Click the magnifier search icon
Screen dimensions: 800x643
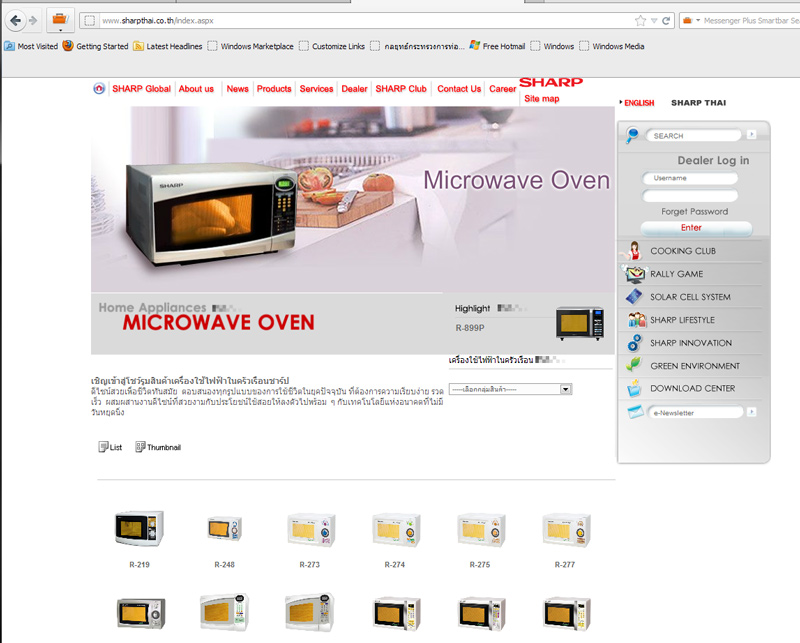[x=632, y=135]
